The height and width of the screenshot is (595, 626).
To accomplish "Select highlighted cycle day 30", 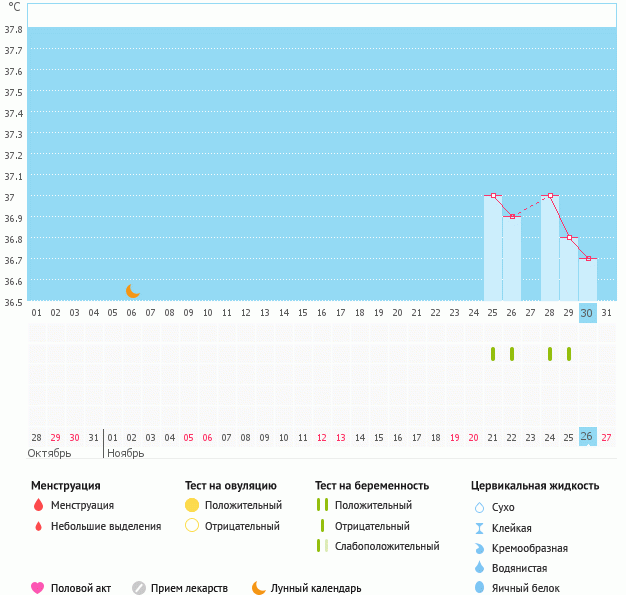I will tap(588, 313).
